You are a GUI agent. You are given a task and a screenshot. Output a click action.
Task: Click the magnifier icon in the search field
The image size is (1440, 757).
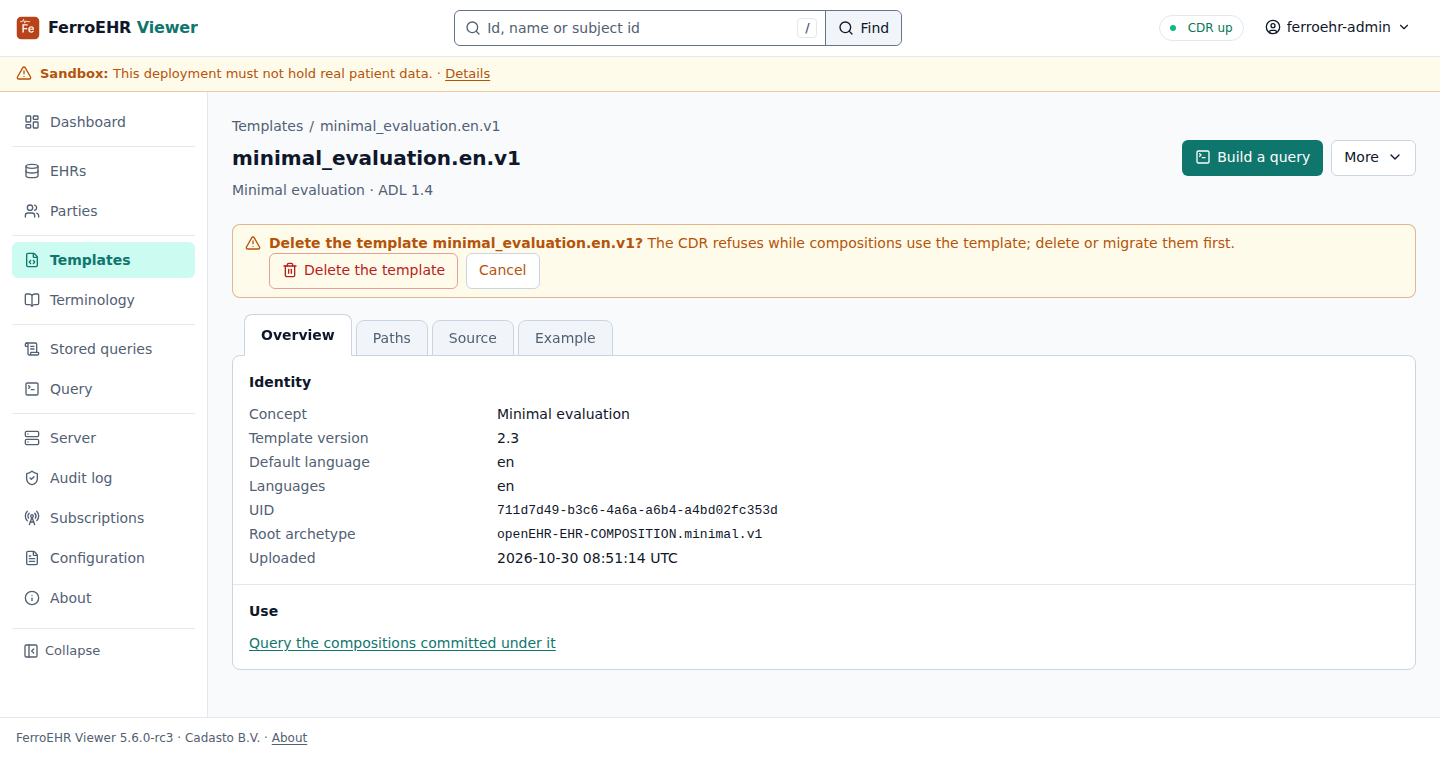coord(474,28)
